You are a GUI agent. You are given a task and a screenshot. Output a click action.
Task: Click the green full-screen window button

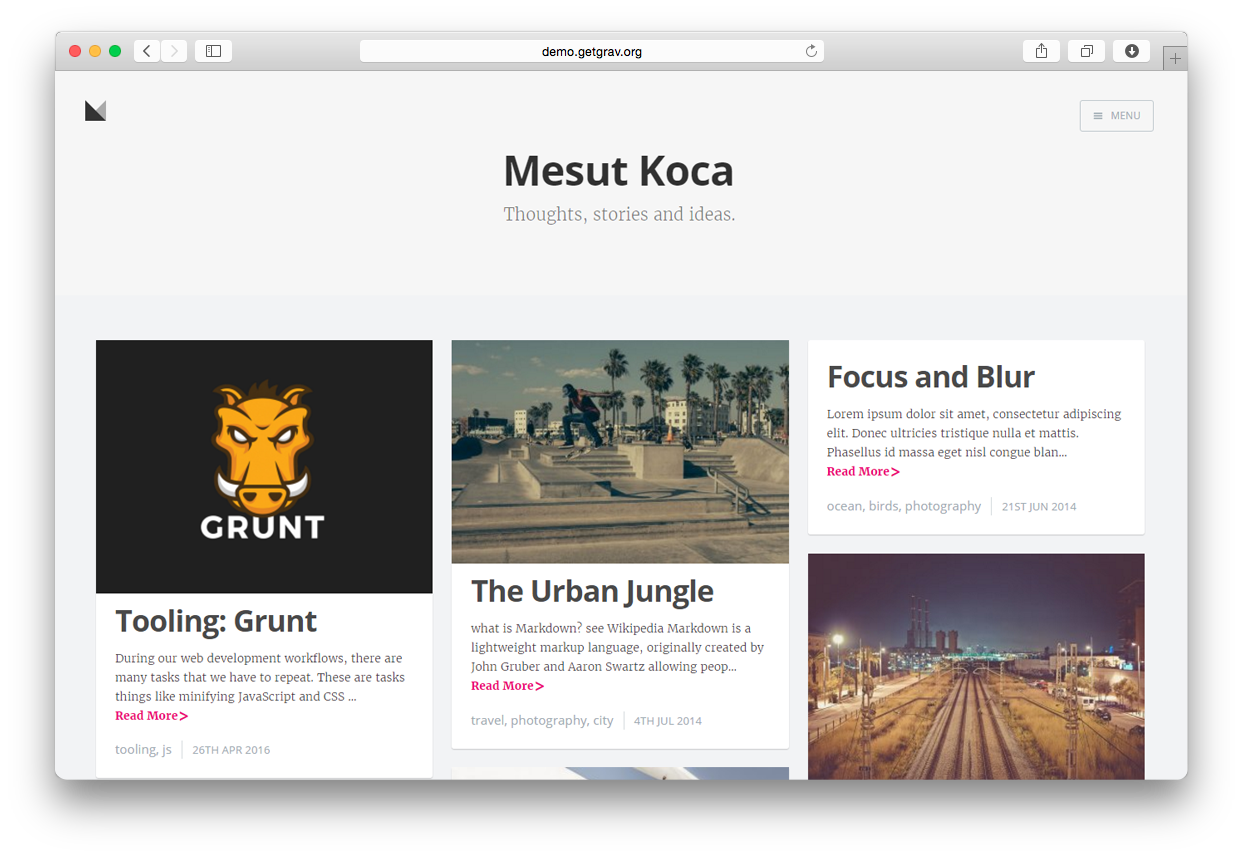coord(115,51)
